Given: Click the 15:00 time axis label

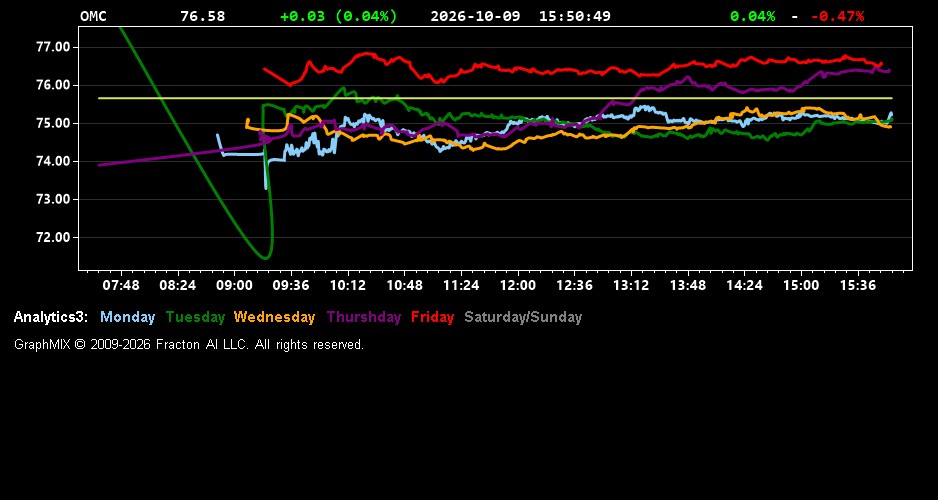Looking at the screenshot, I should coord(802,285).
